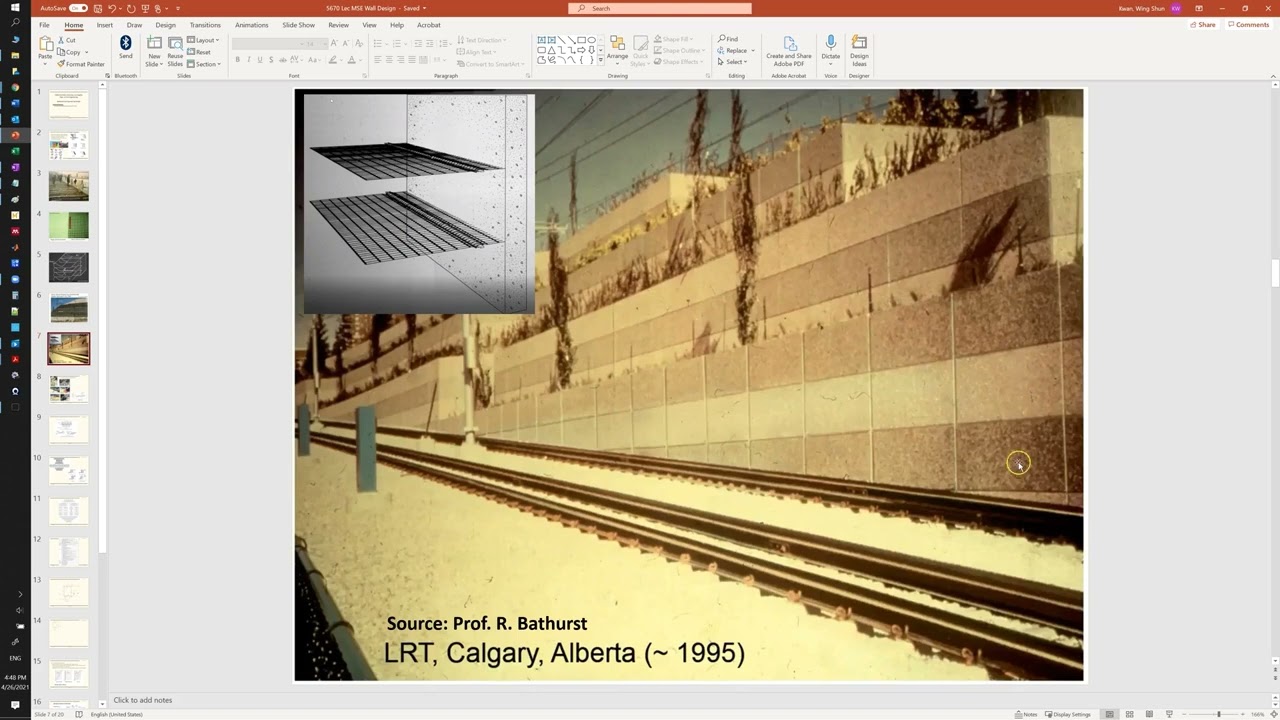This screenshot has height=720, width=1280.
Task: Open the Arrange menu
Action: (x=617, y=51)
